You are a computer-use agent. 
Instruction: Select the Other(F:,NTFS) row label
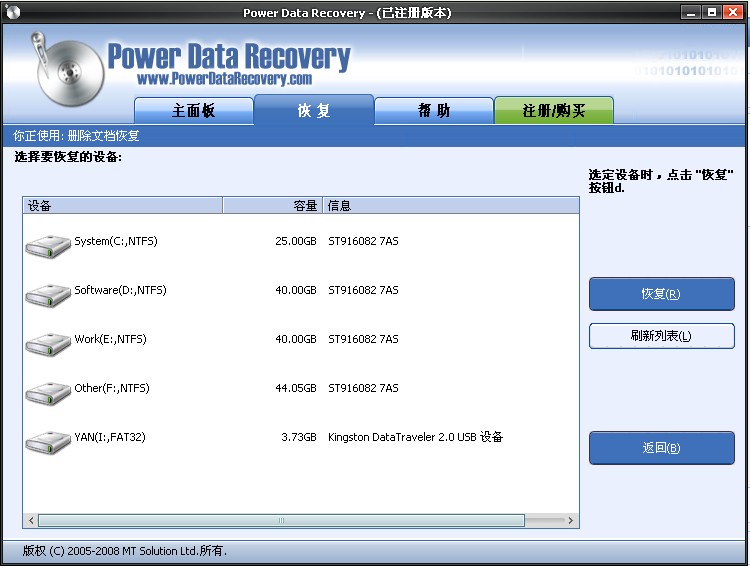coord(111,388)
